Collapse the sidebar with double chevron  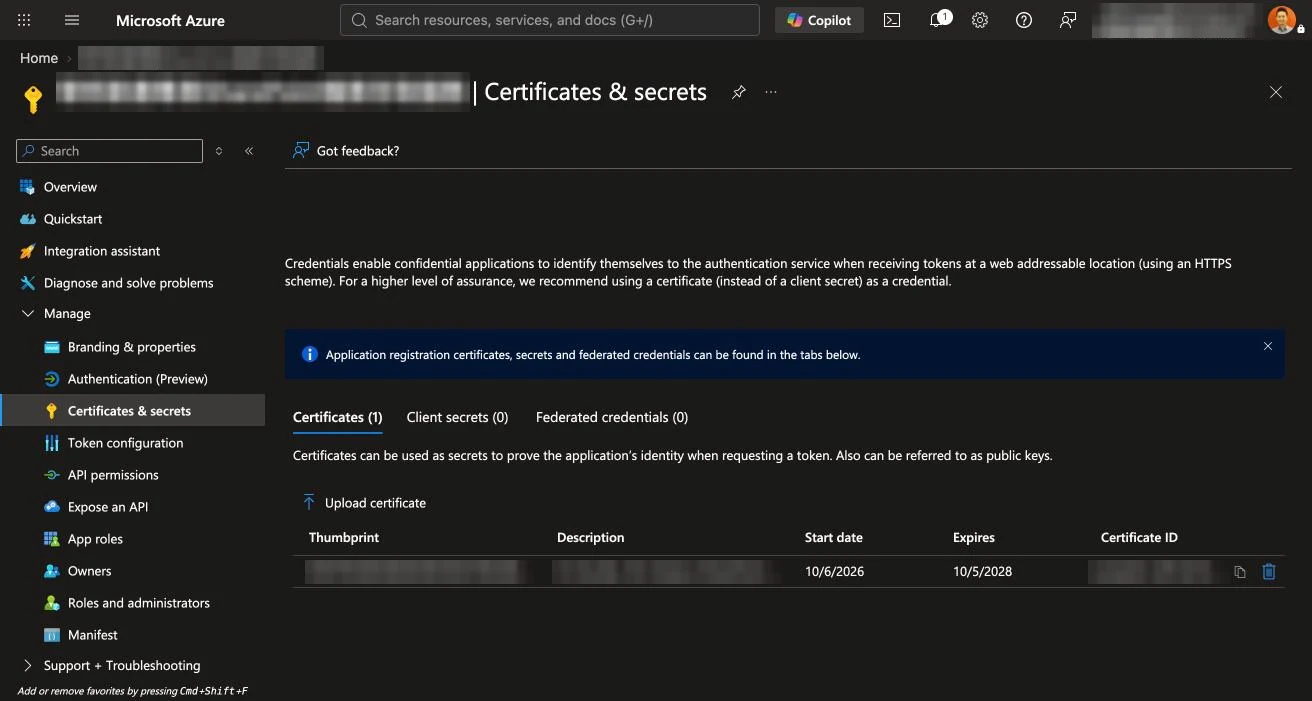pos(249,151)
